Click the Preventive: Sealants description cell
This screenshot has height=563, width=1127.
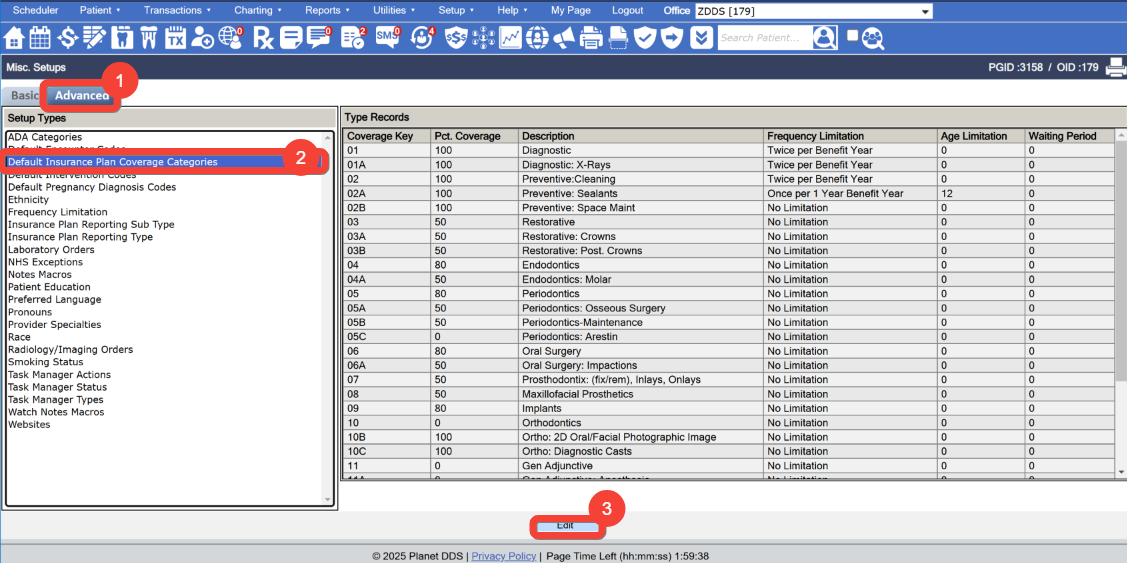[x=640, y=193]
